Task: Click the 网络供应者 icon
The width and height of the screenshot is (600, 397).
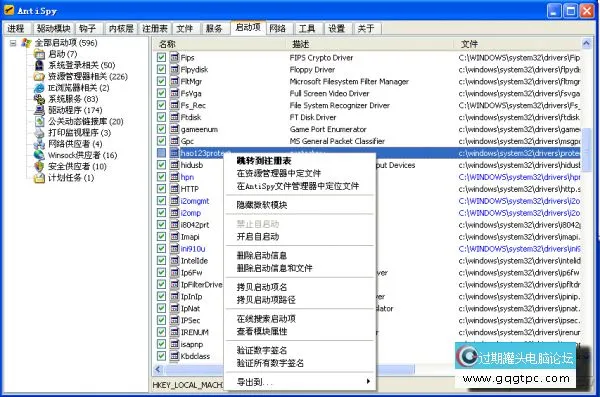Action: (39, 144)
